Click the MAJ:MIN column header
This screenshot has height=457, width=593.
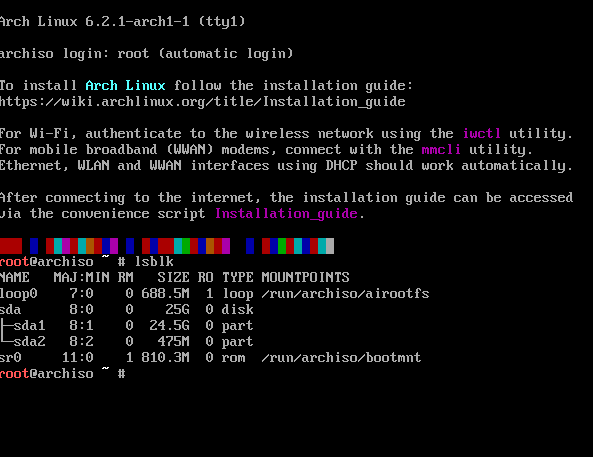coord(81,277)
